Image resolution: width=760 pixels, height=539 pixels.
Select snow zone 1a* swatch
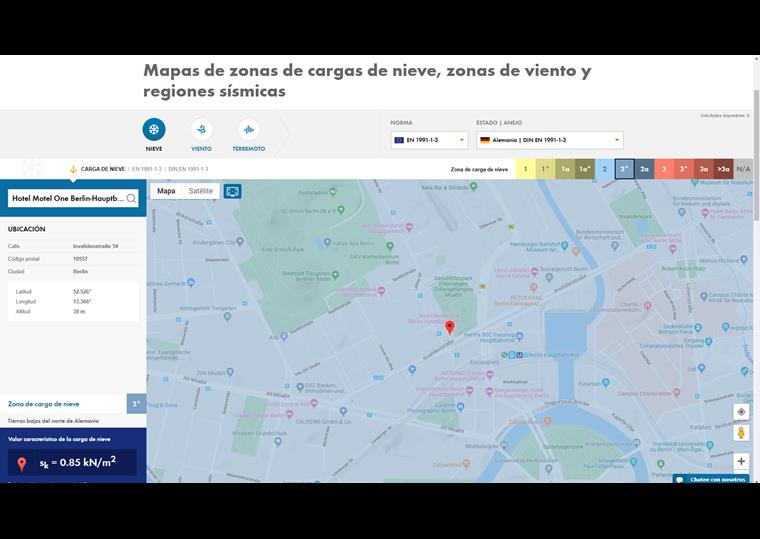[585, 169]
